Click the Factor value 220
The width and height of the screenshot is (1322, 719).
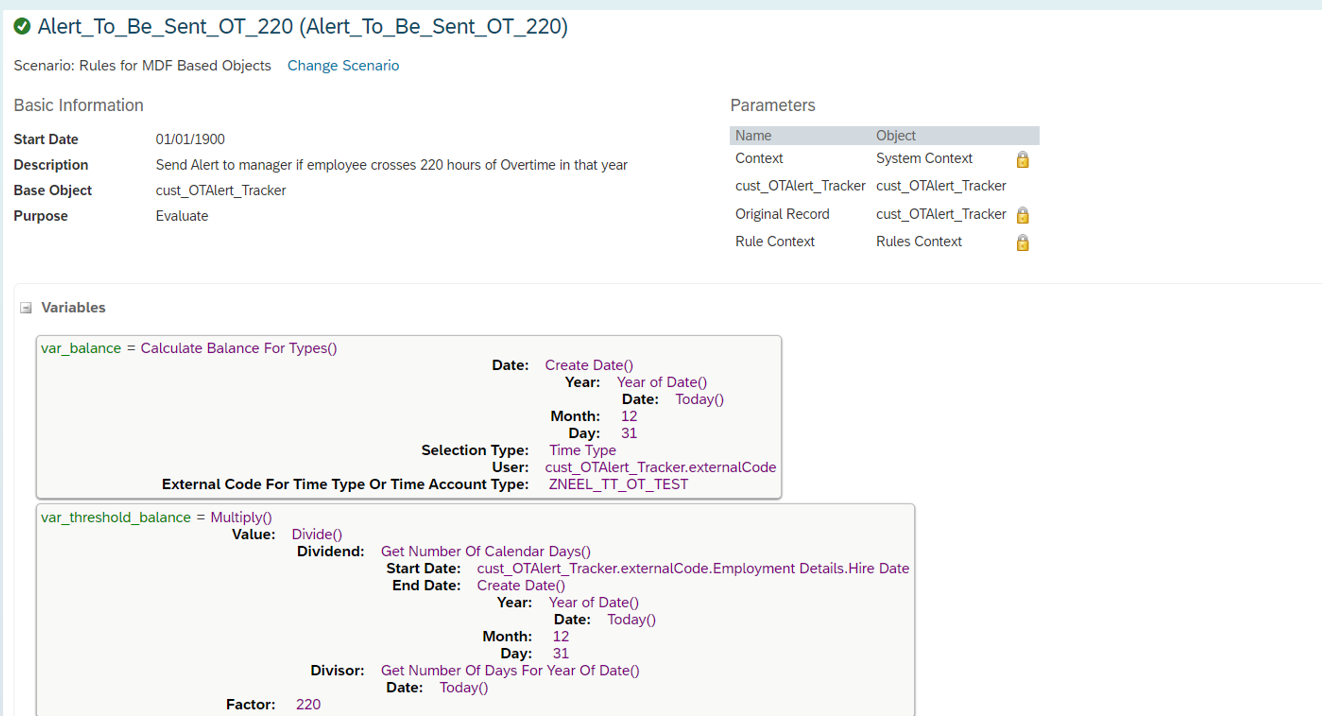pyautogui.click(x=308, y=705)
